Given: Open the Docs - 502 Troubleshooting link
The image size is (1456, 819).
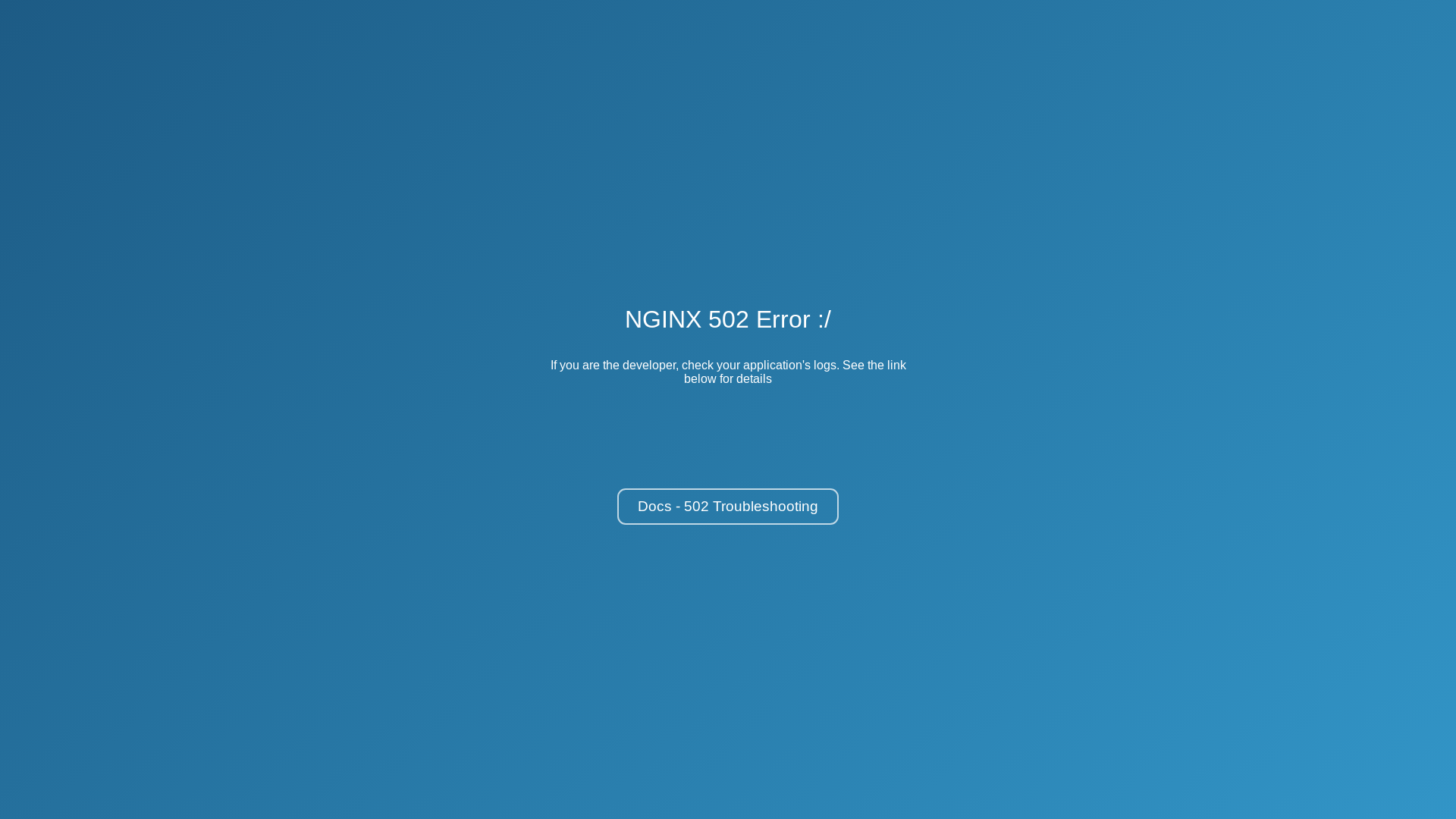Looking at the screenshot, I should 727,507.
